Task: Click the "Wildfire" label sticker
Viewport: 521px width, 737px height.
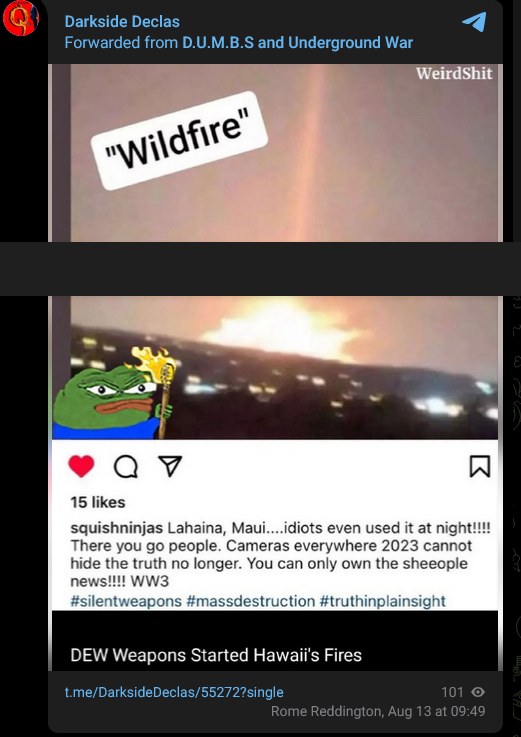Action: pyautogui.click(x=179, y=141)
